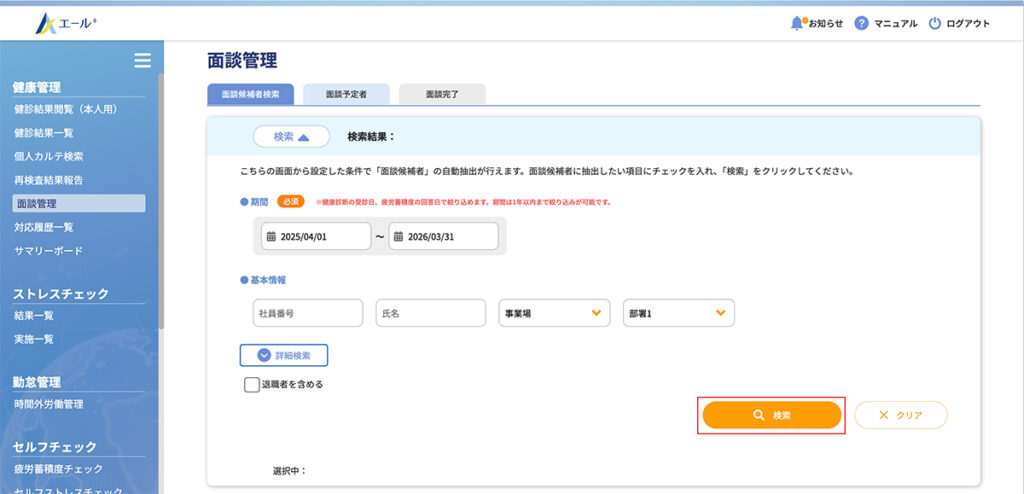Switch to the 面談予定者 tab
This screenshot has width=1024, height=494.
tap(346, 94)
